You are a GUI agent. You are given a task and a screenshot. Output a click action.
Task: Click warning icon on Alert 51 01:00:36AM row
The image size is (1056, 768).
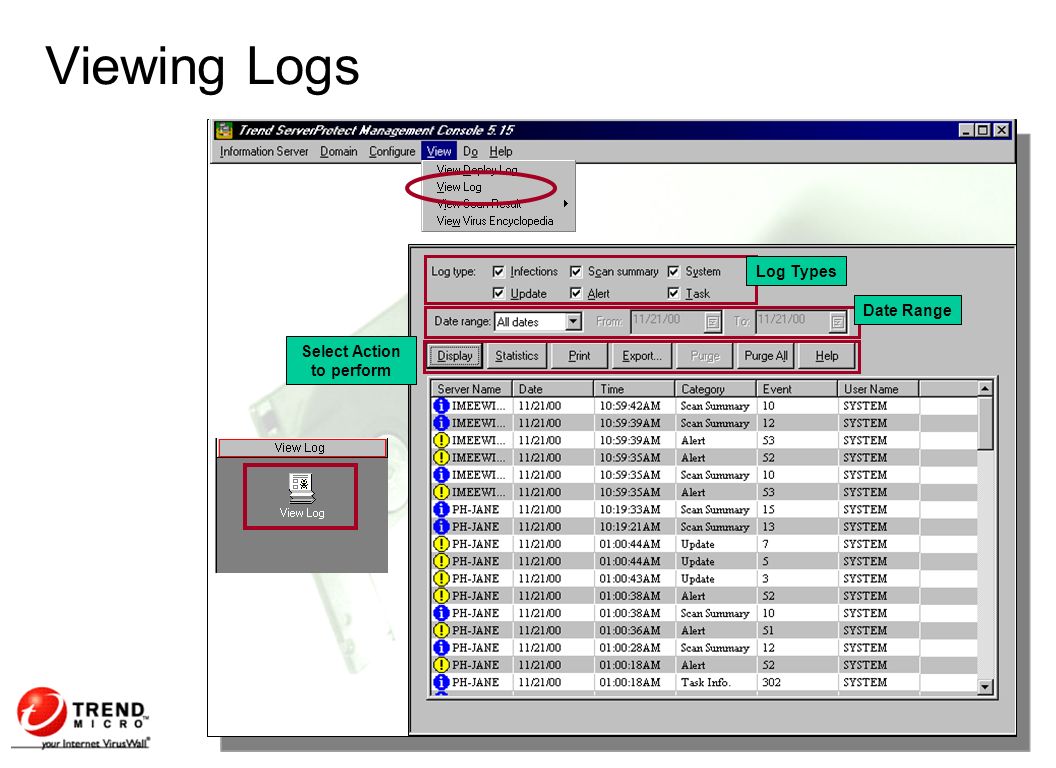coord(441,631)
